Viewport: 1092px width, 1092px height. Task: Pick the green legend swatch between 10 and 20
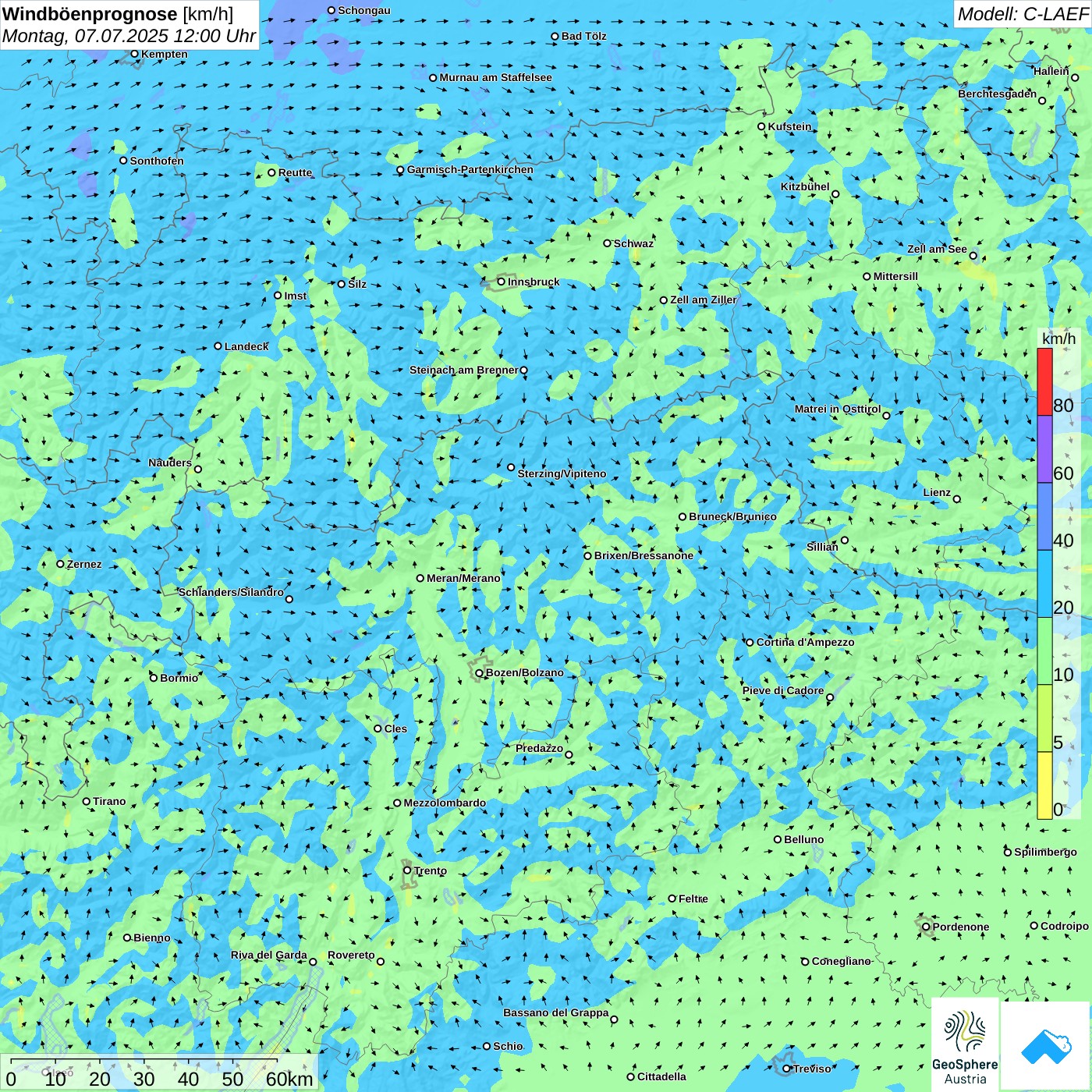click(1044, 651)
